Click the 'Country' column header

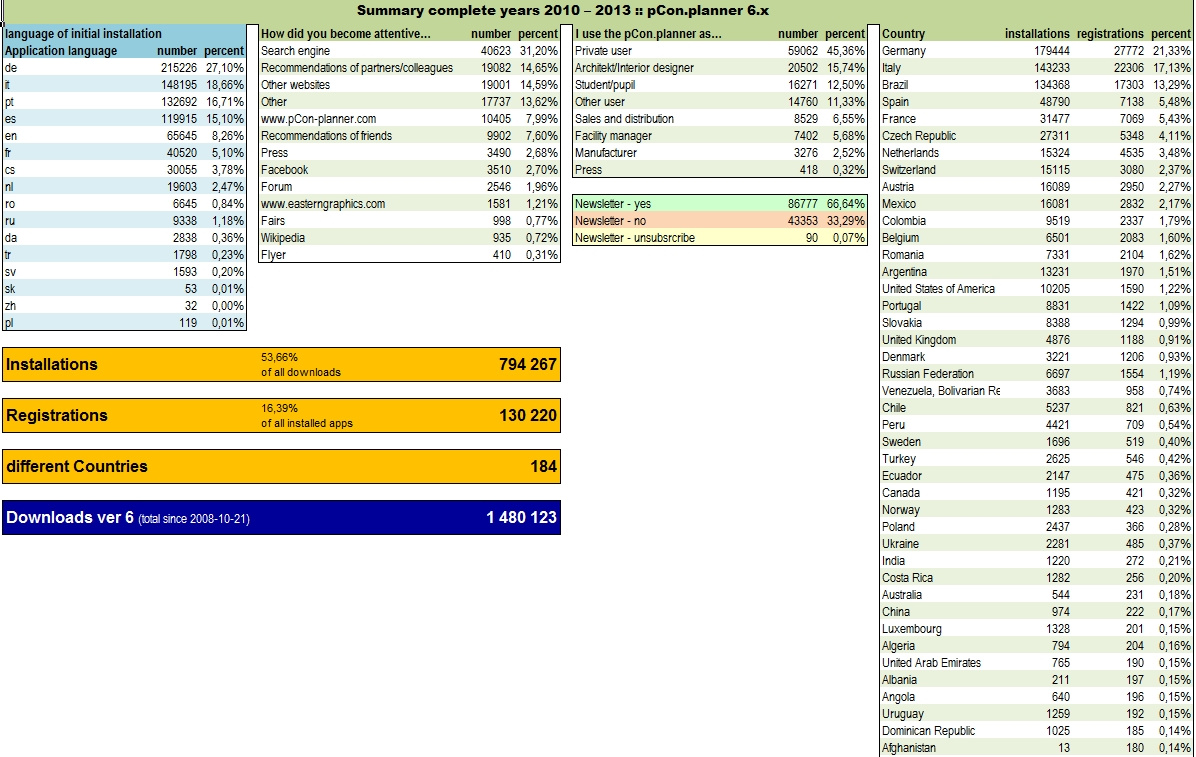click(x=904, y=33)
